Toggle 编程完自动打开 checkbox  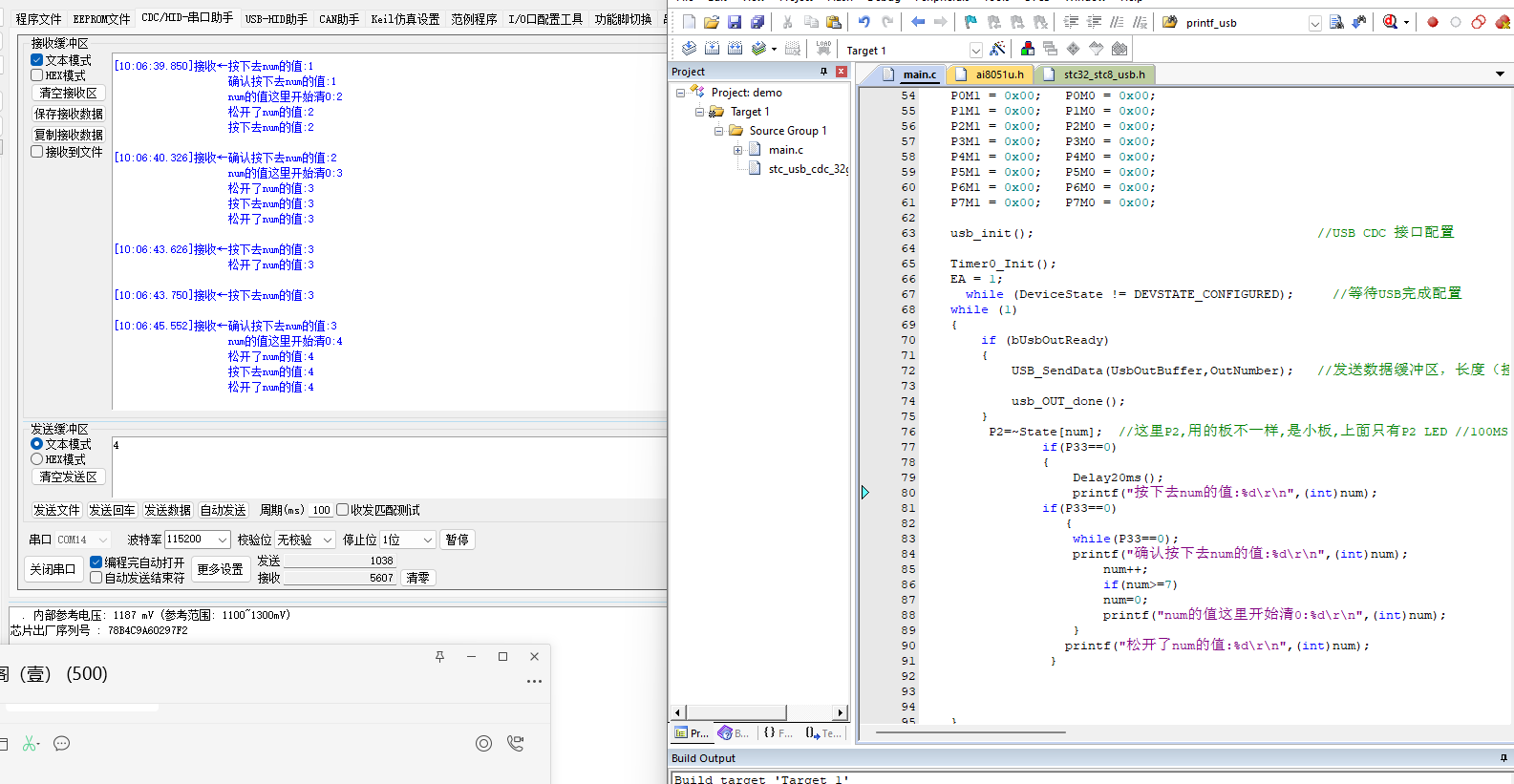click(x=96, y=562)
